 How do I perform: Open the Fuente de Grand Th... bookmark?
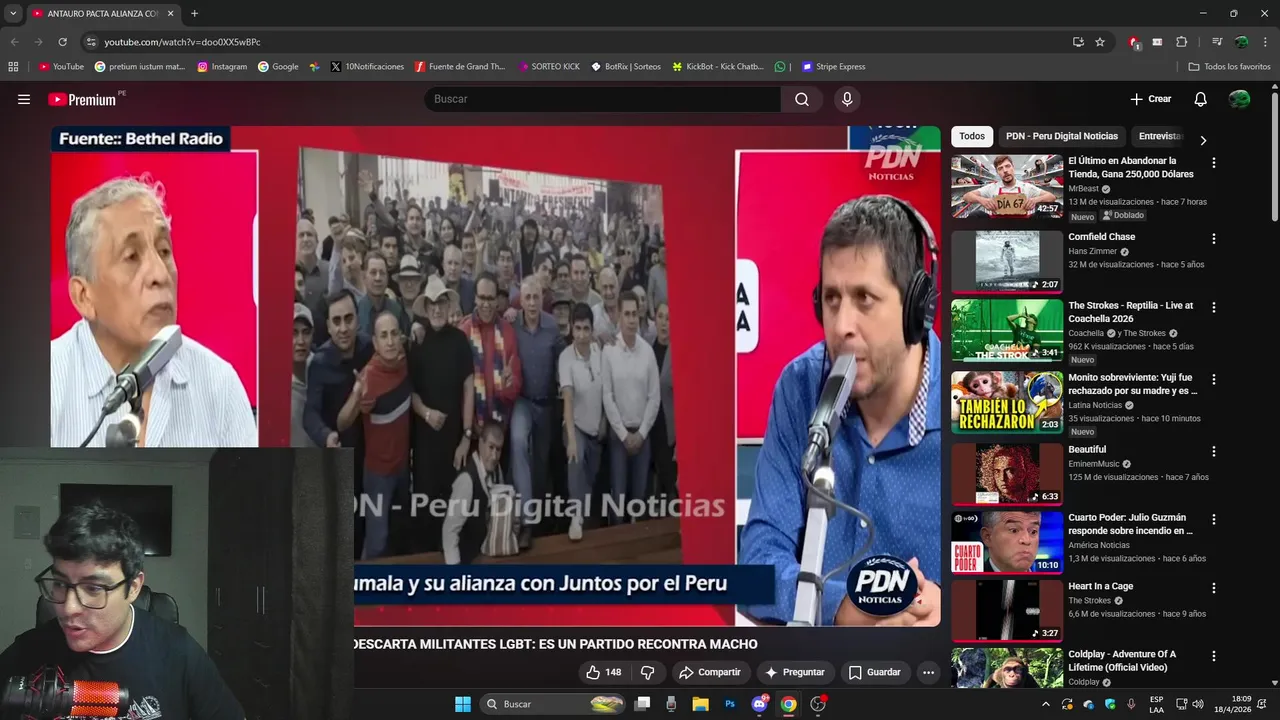(x=460, y=67)
